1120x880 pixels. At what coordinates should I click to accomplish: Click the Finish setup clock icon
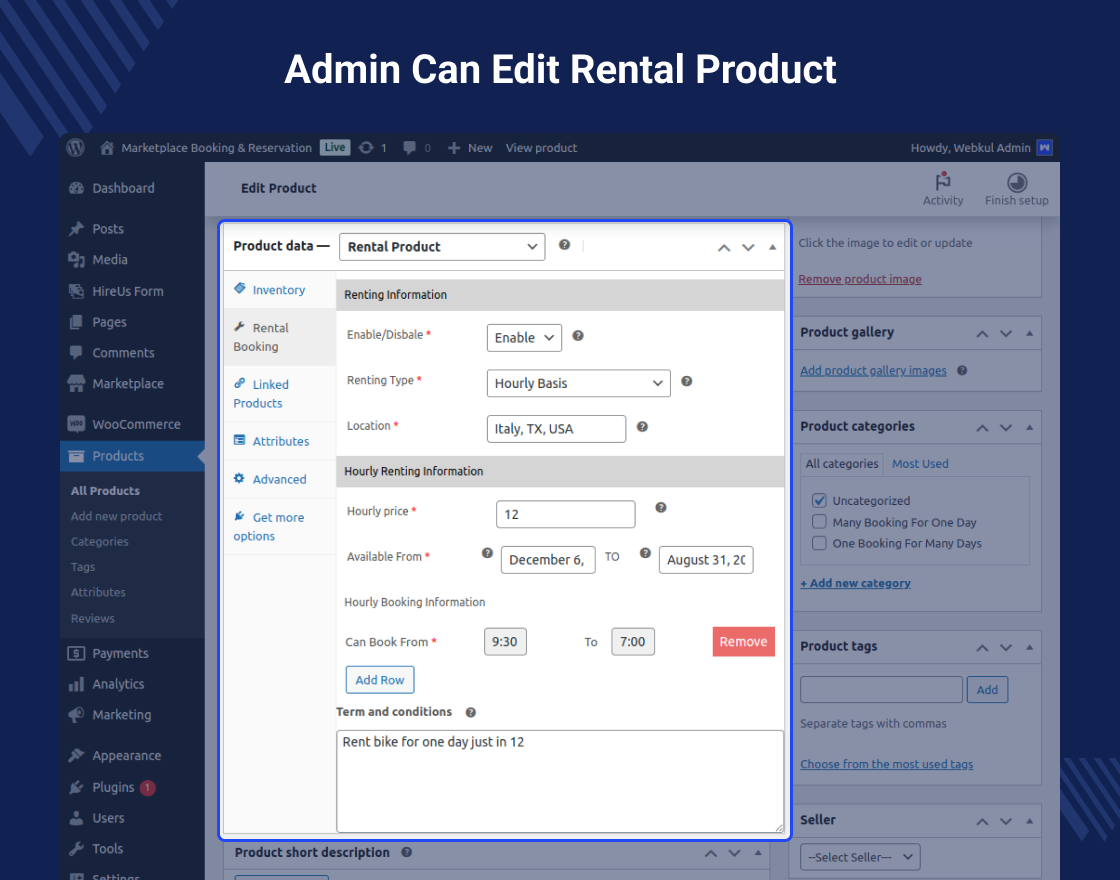(x=1016, y=180)
